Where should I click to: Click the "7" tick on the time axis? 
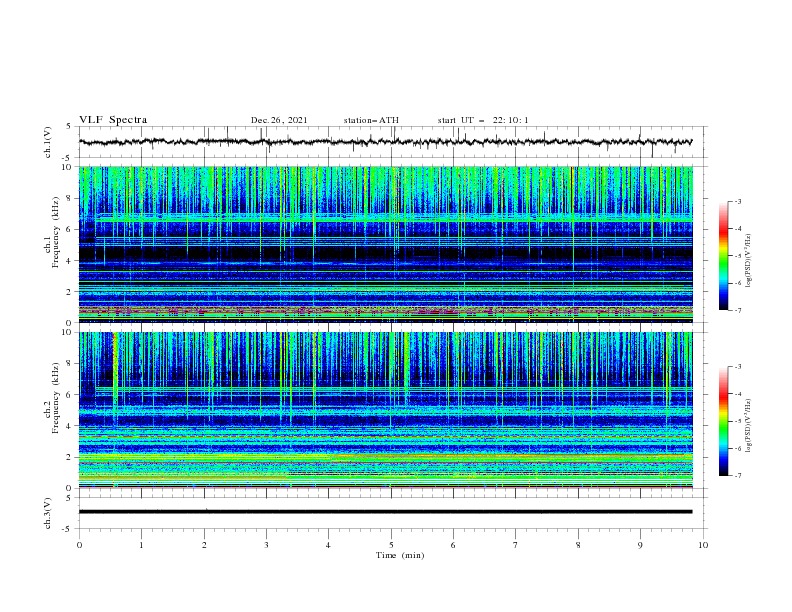point(516,545)
